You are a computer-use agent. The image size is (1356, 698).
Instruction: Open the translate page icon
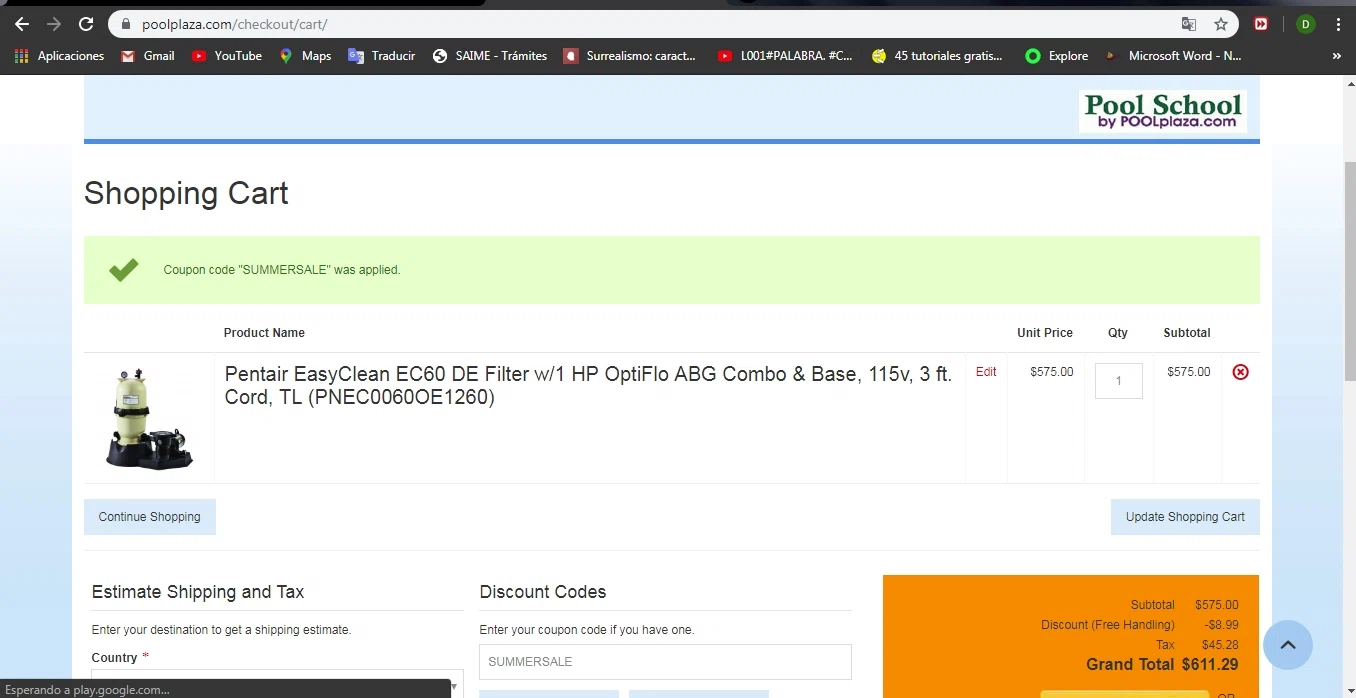pyautogui.click(x=1189, y=24)
